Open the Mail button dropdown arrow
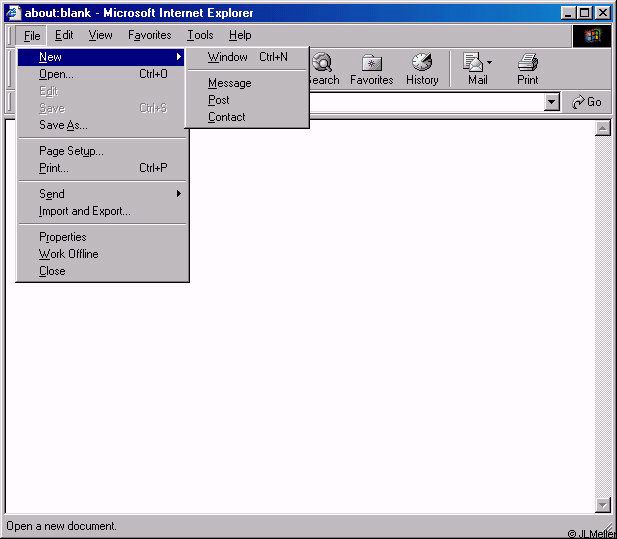The height and width of the screenshot is (539, 617). coord(489,62)
